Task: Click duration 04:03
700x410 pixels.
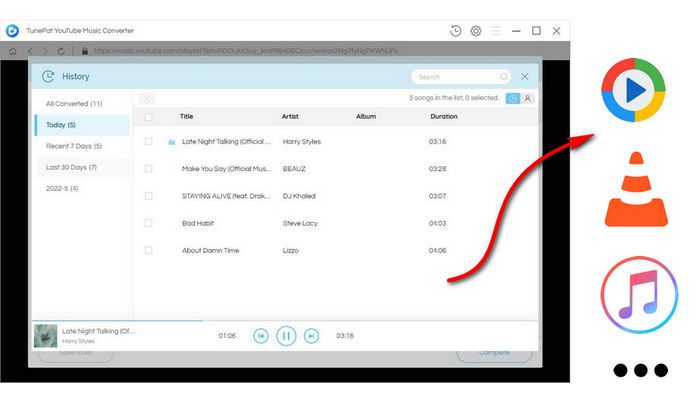Action: [x=438, y=223]
